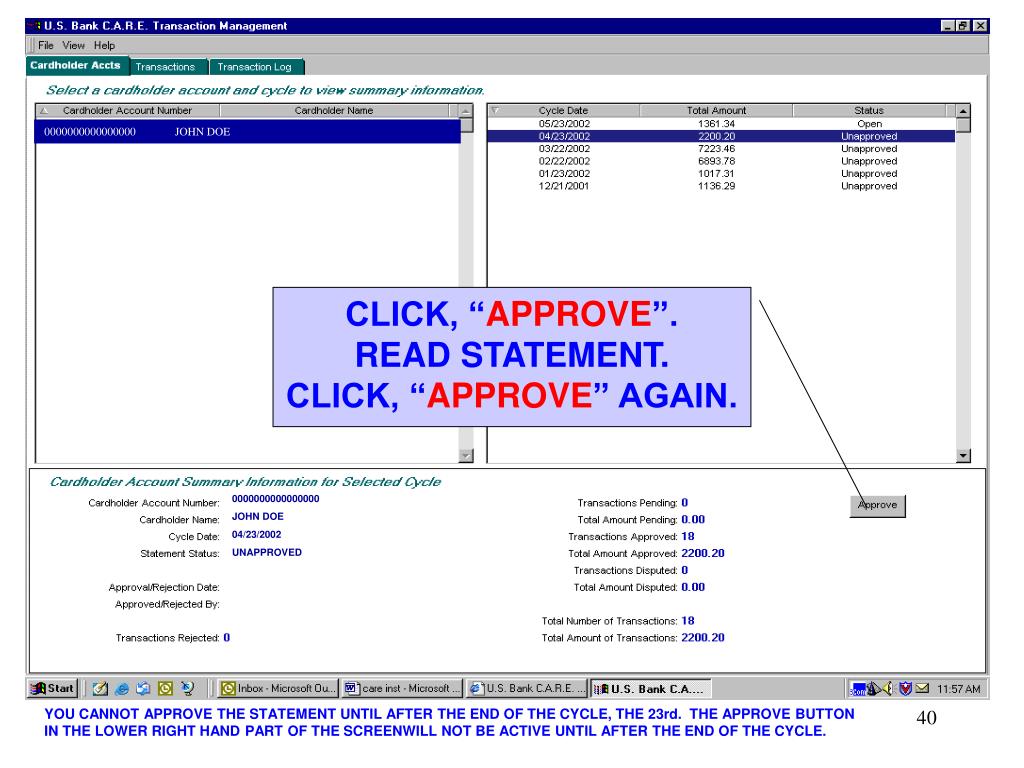Click the Cardholder Name value JOHN DOE in summary
Screen dimensions: 1024x768
coord(257,516)
